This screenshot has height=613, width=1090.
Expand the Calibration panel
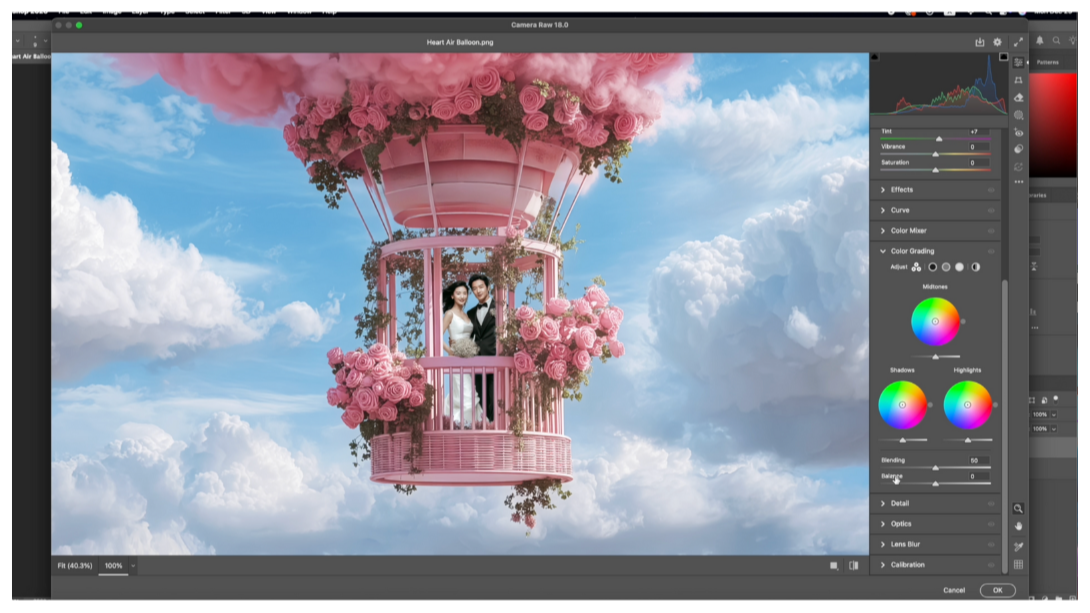pyautogui.click(x=883, y=565)
